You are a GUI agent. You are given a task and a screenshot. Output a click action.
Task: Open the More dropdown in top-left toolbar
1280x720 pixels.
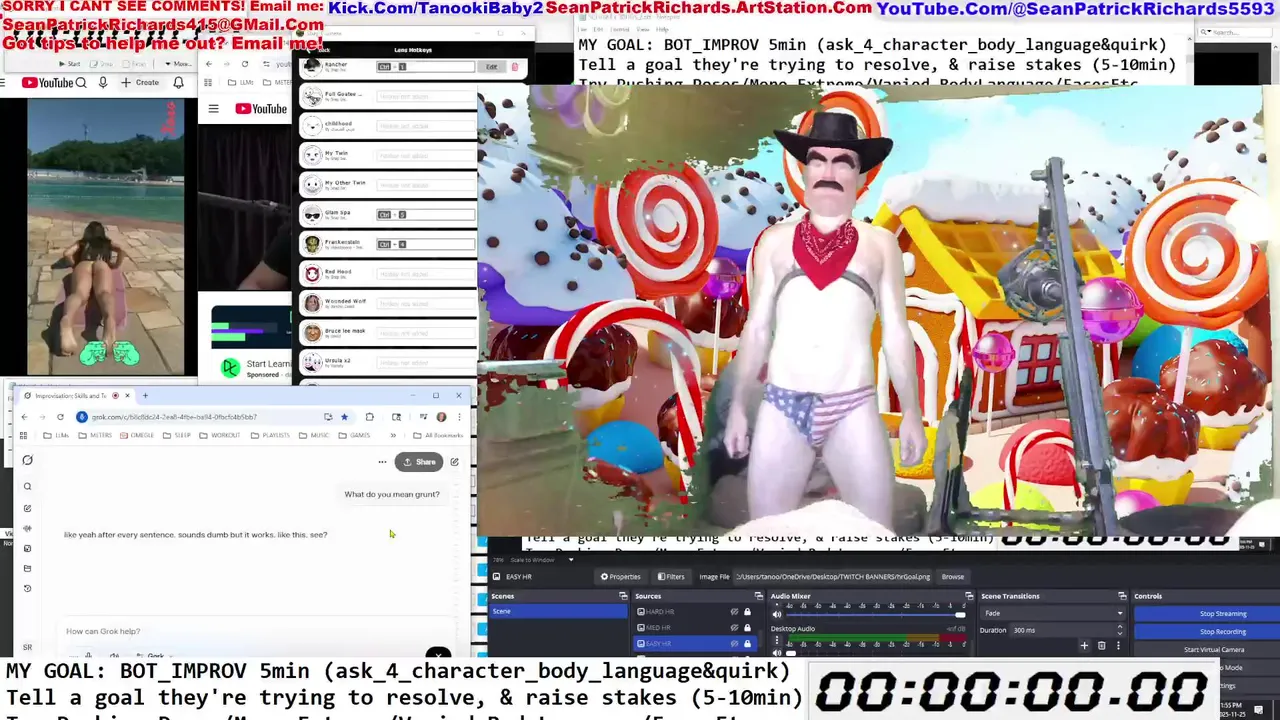(x=180, y=64)
